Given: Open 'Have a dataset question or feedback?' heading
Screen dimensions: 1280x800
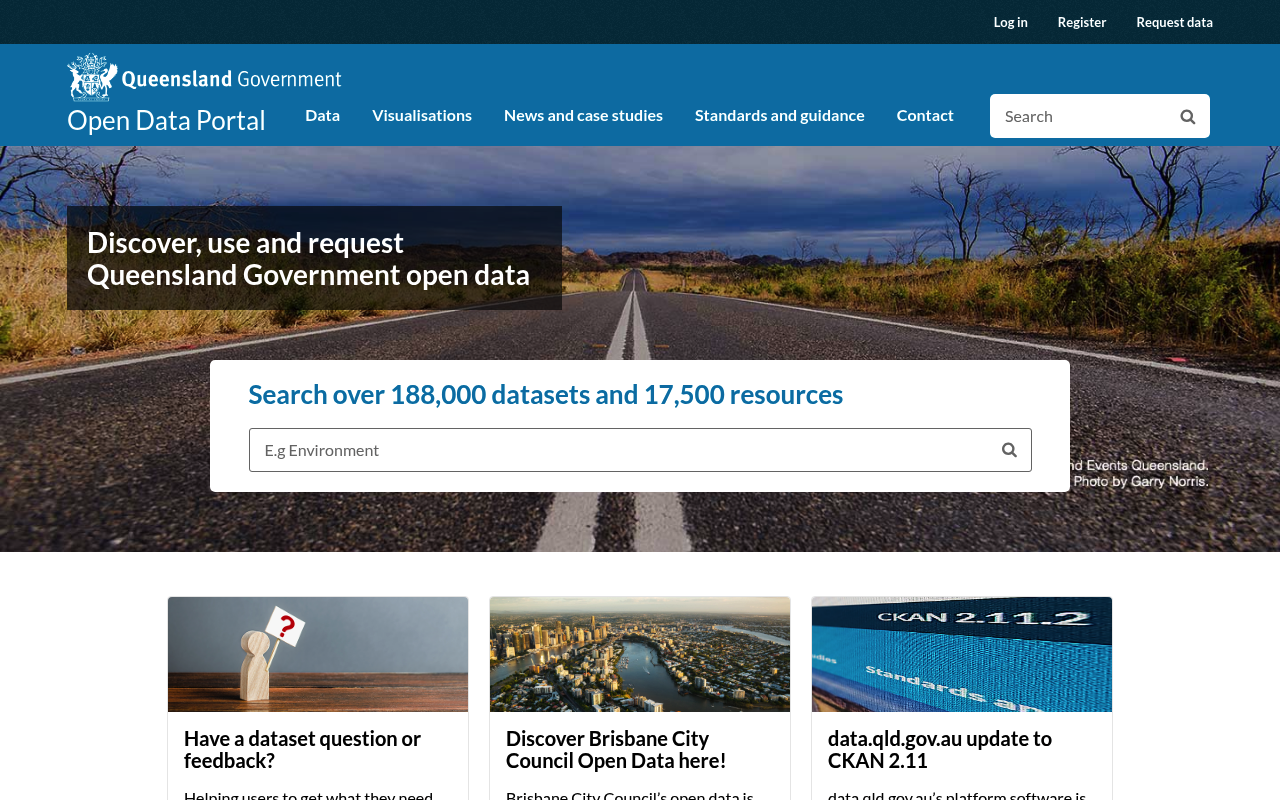Looking at the screenshot, I should click(x=302, y=749).
